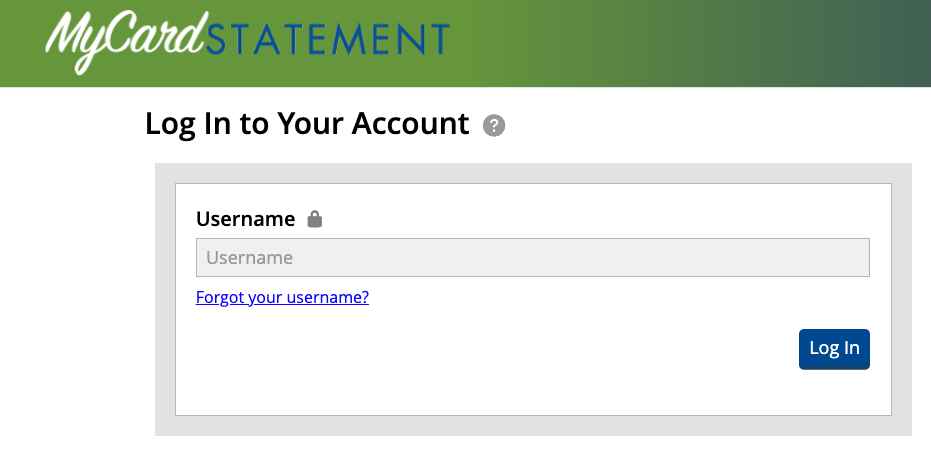Open help for Log In to Your Account

[x=493, y=126]
